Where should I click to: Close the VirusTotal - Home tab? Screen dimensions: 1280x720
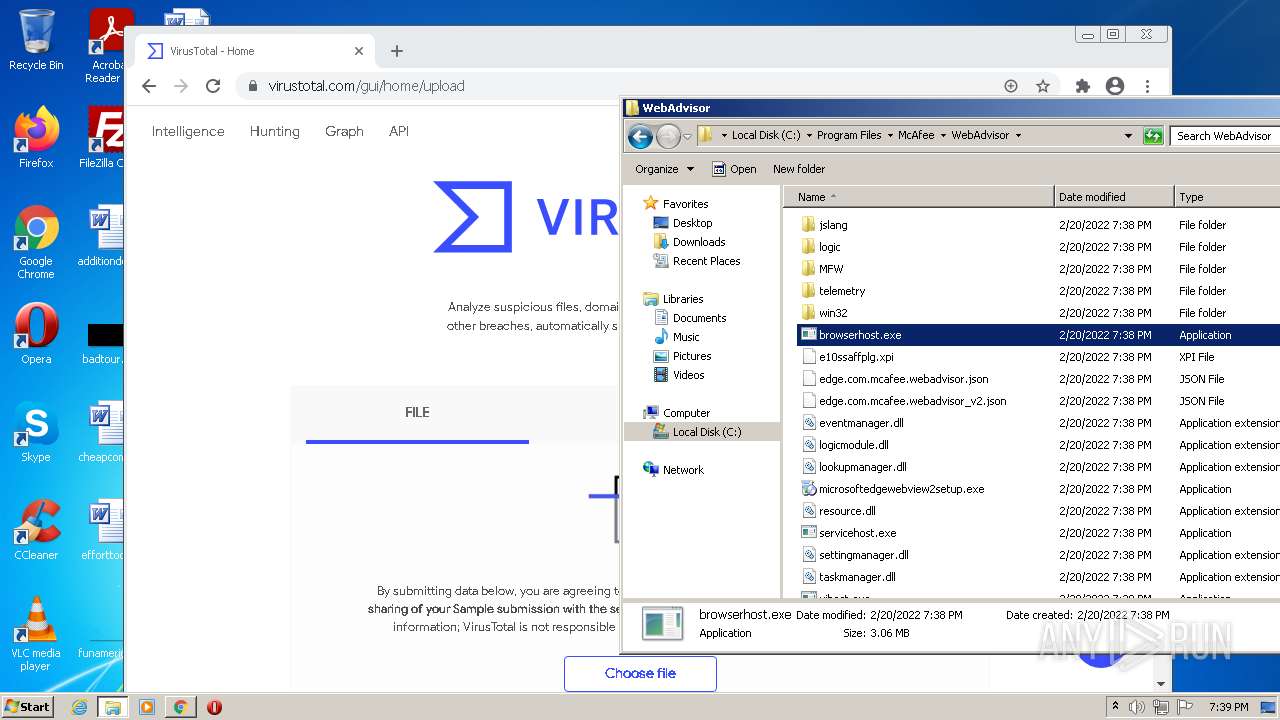tap(359, 51)
